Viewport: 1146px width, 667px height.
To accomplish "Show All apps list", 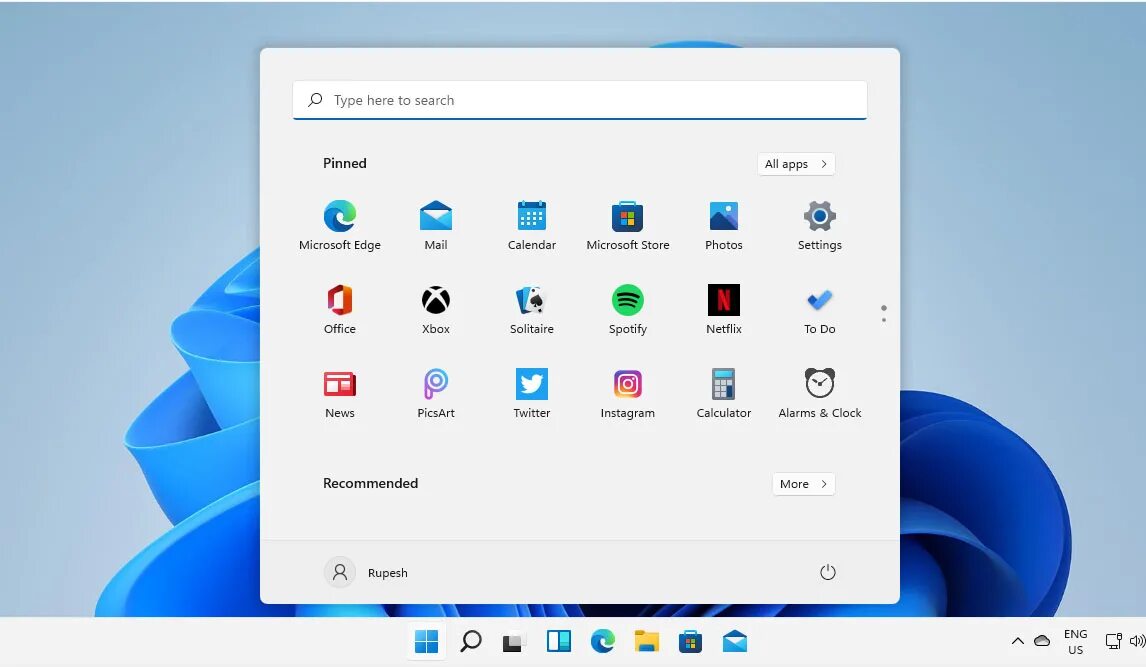I will 796,164.
